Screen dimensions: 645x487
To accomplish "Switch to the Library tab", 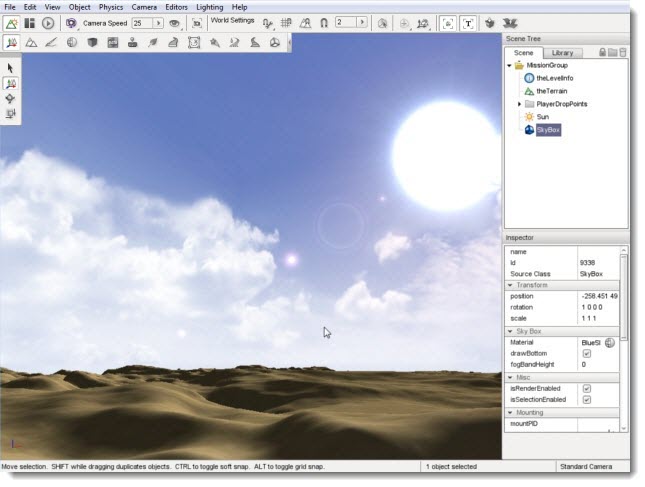I will [562, 53].
